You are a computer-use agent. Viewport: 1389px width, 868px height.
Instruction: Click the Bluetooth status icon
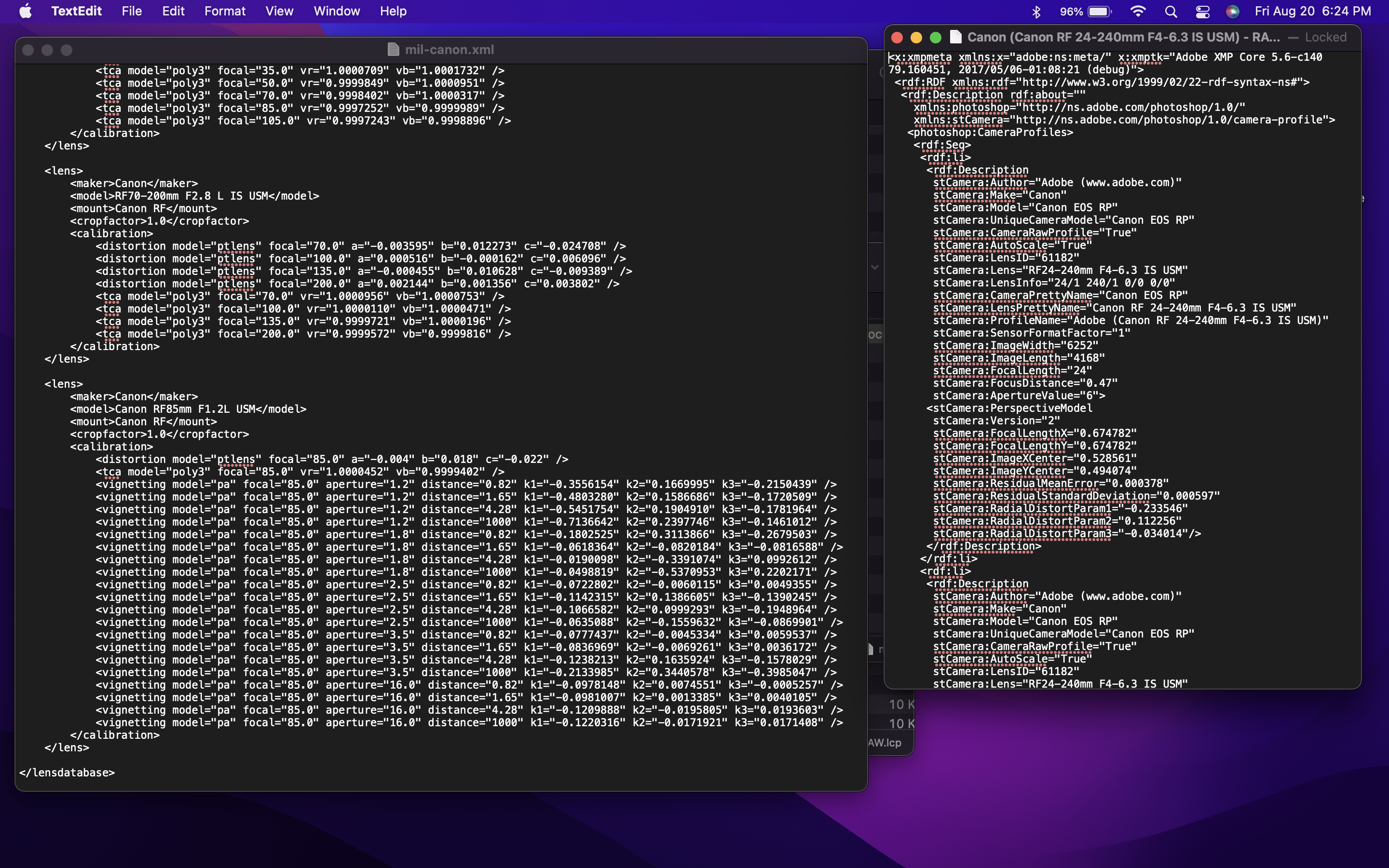tap(1036, 12)
